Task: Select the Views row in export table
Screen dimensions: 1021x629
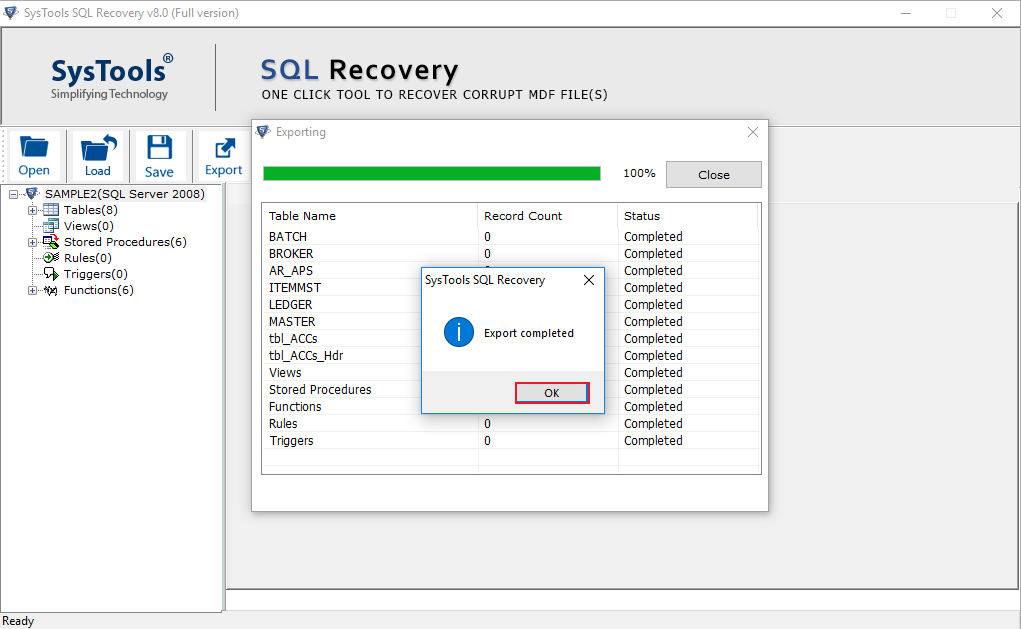Action: click(511, 372)
